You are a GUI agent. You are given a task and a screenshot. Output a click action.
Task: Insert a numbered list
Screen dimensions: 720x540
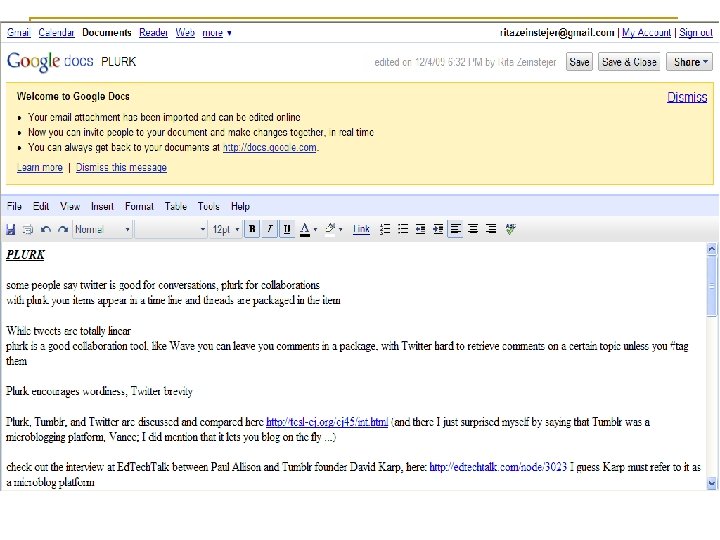[x=385, y=229]
